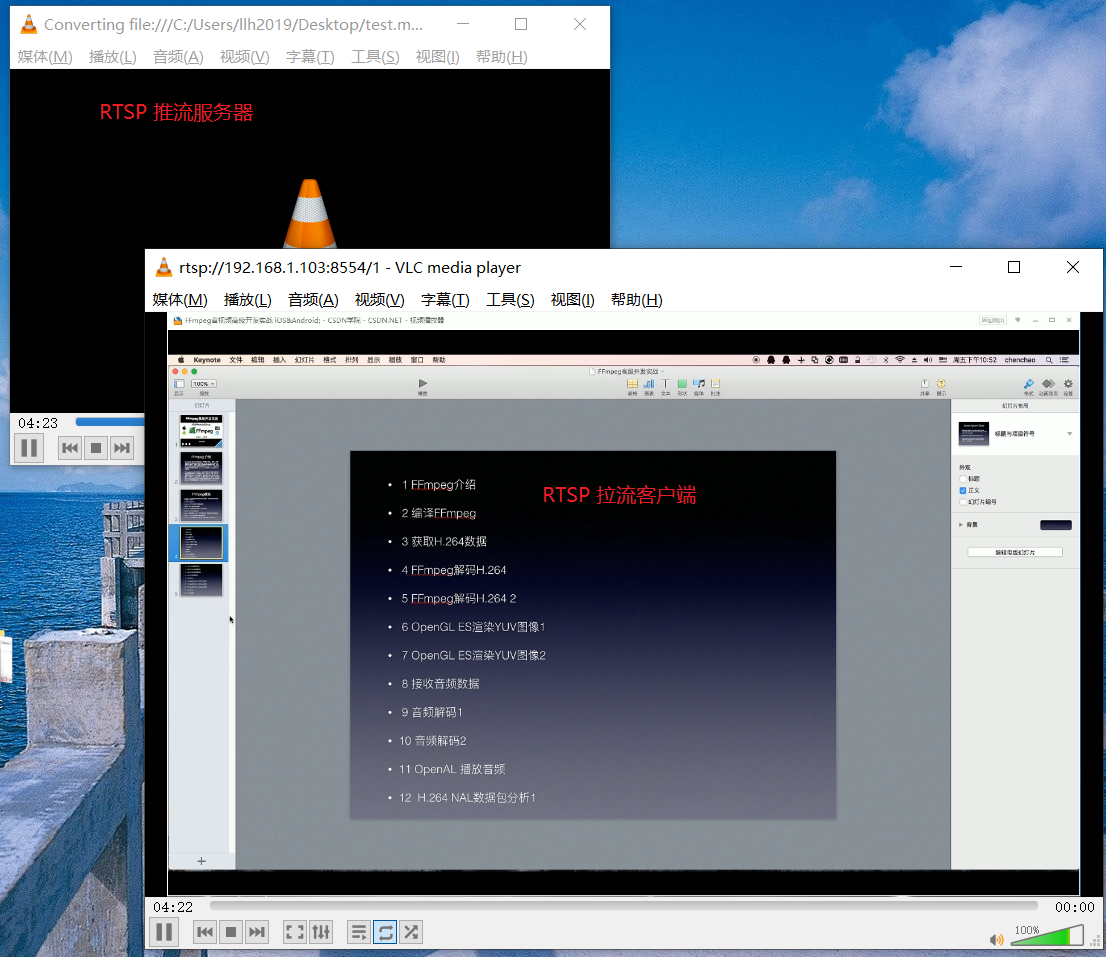Viewport: 1106px width, 957px height.
Task: Open the 媒体(M) menu in the client
Action: [179, 299]
